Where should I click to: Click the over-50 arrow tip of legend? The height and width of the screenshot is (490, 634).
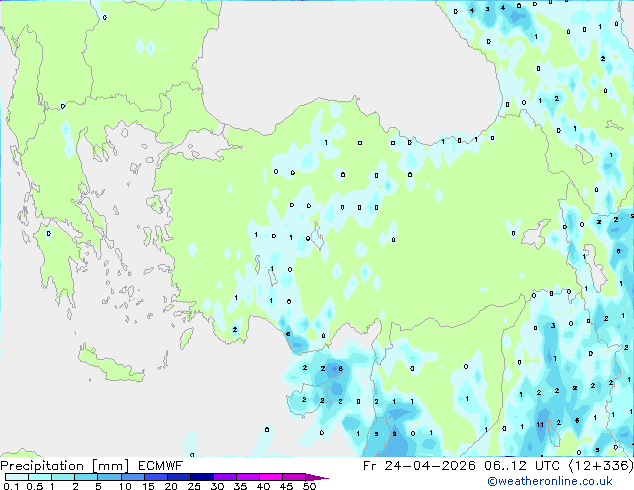click(317, 477)
